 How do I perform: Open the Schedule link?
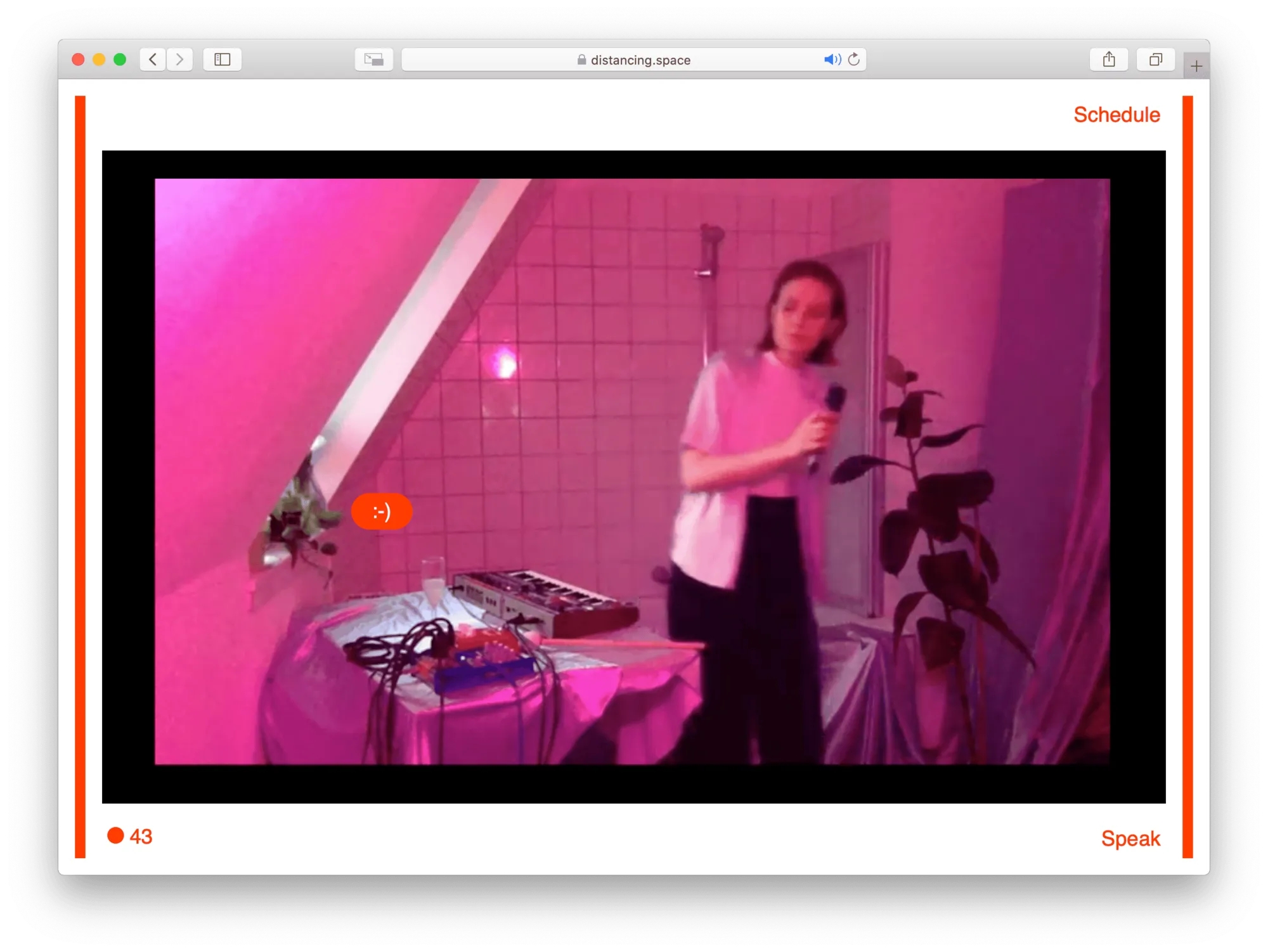tap(1116, 115)
